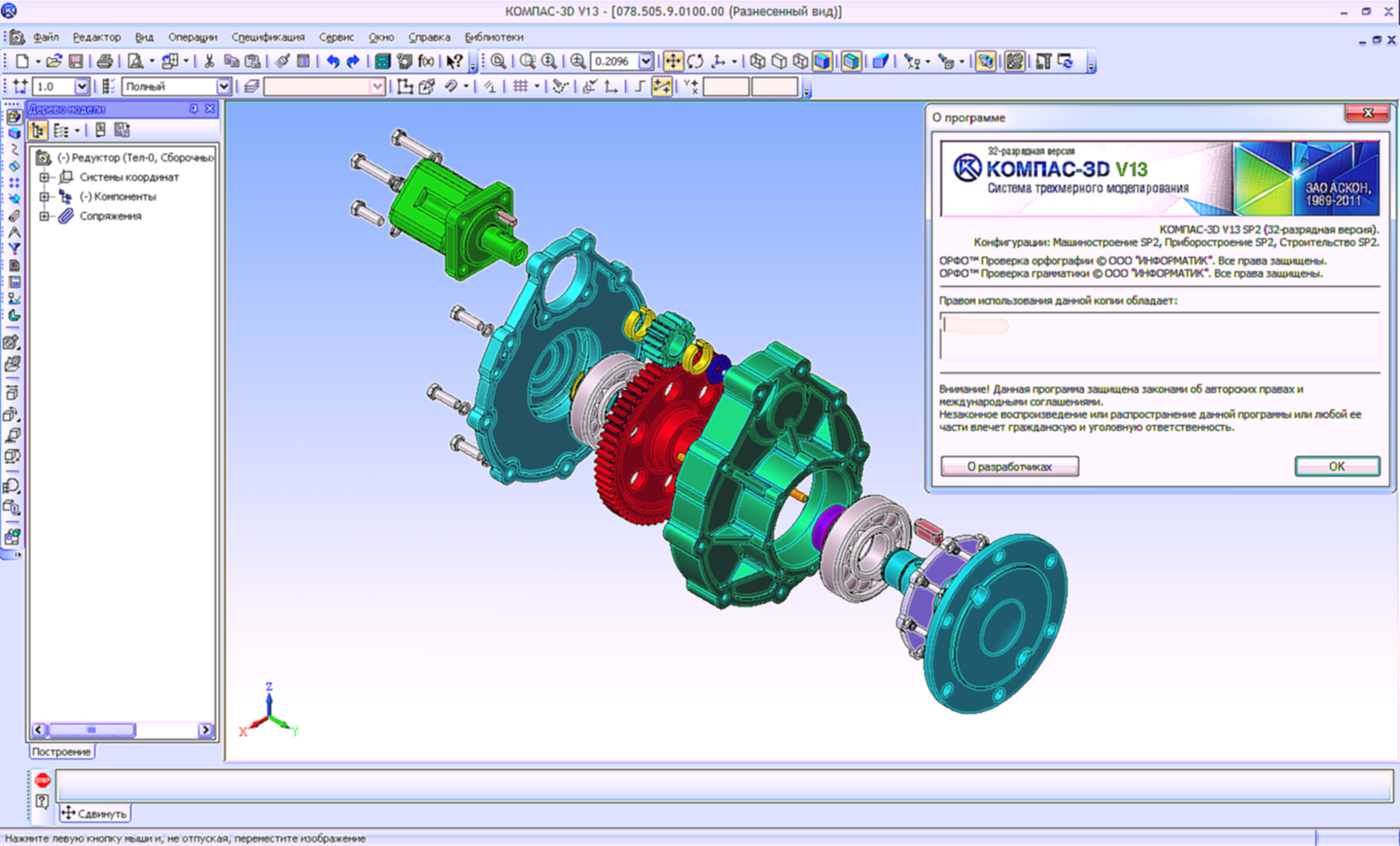Close the О программе dialog

[x=1367, y=113]
